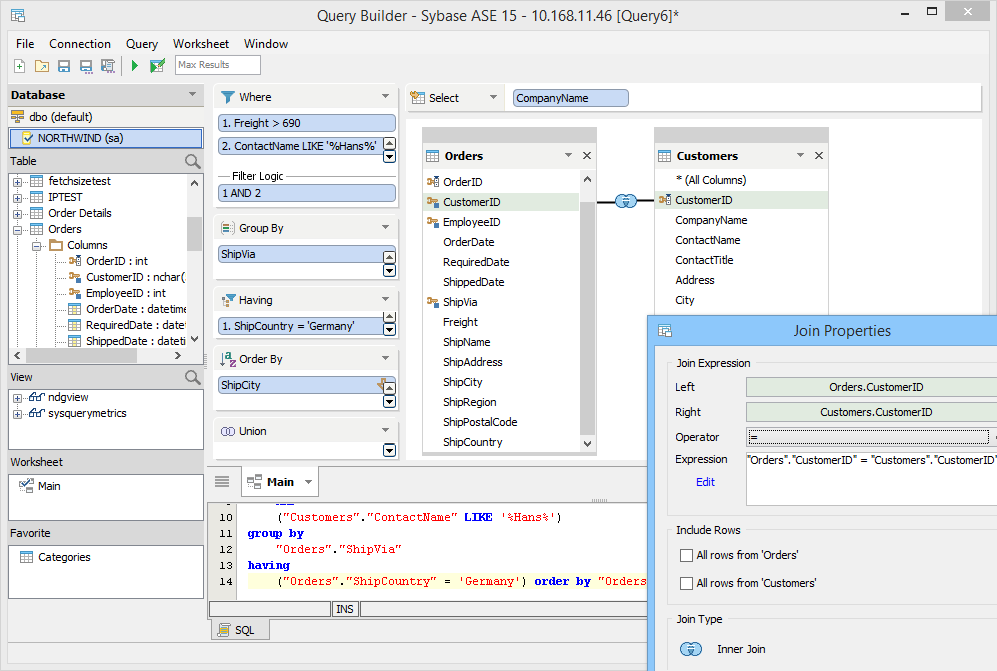Open the Having panel dropdown arrow
997x671 pixels.
[x=385, y=300]
